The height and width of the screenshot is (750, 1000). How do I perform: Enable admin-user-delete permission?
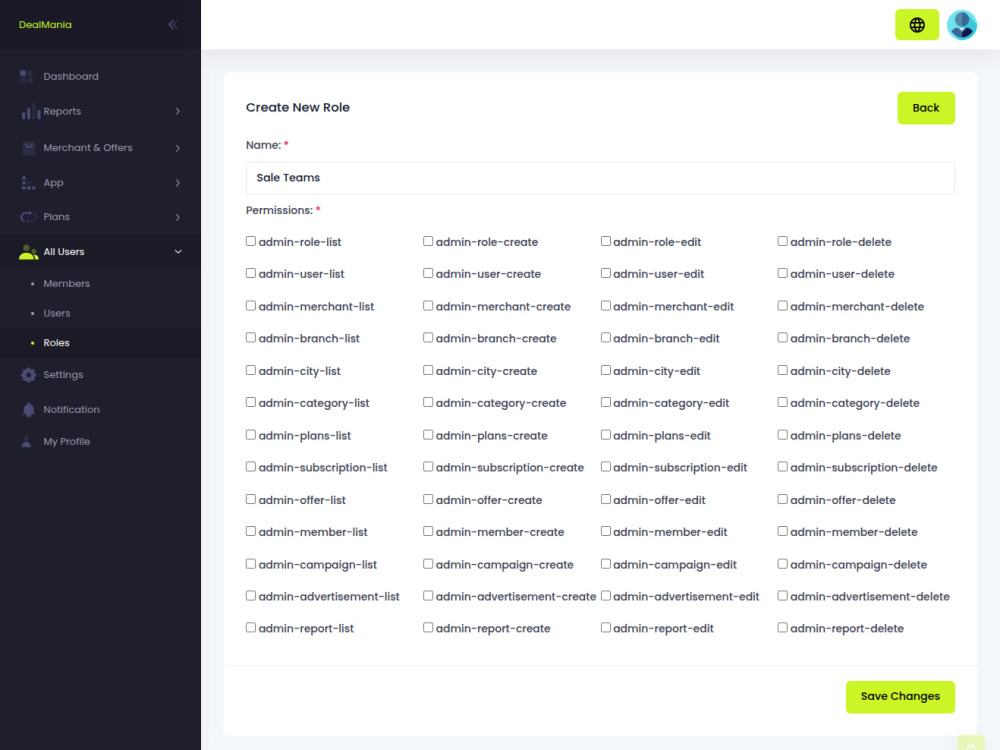(783, 273)
